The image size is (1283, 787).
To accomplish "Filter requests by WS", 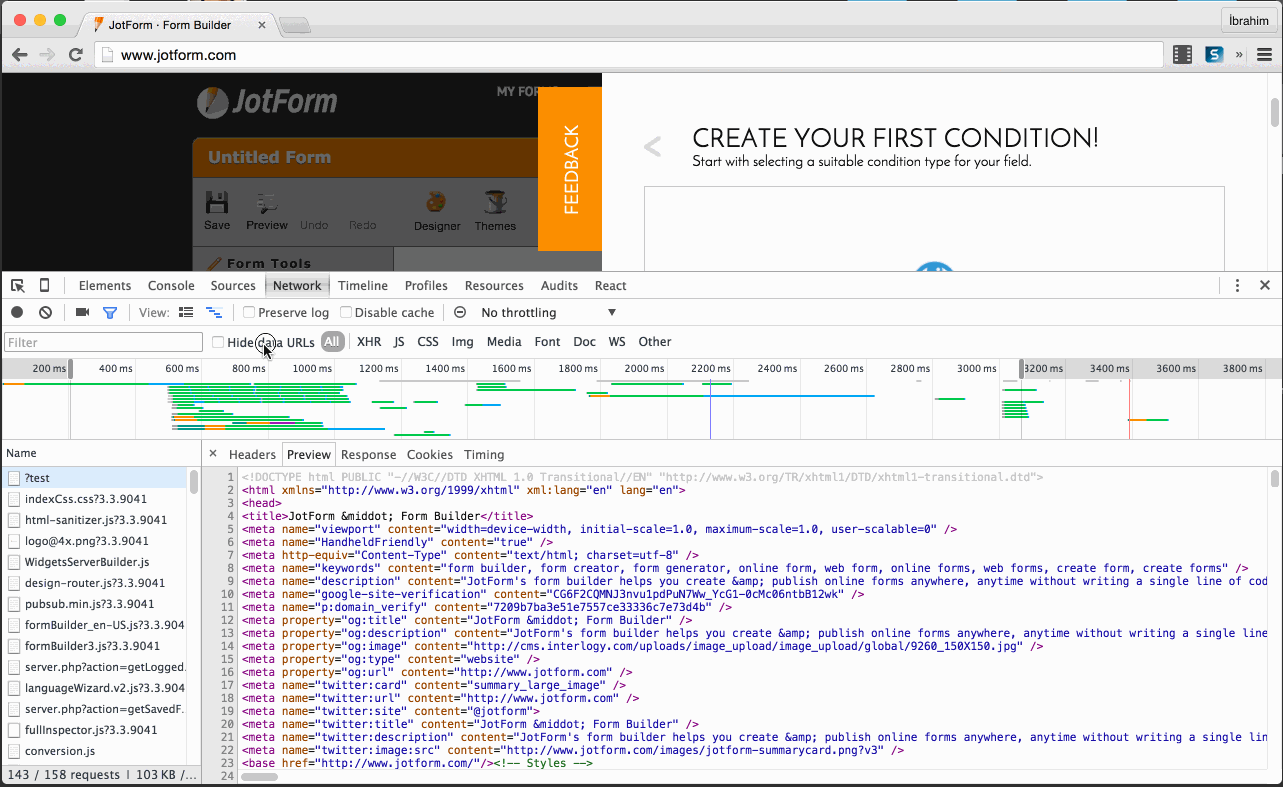I will (x=617, y=342).
